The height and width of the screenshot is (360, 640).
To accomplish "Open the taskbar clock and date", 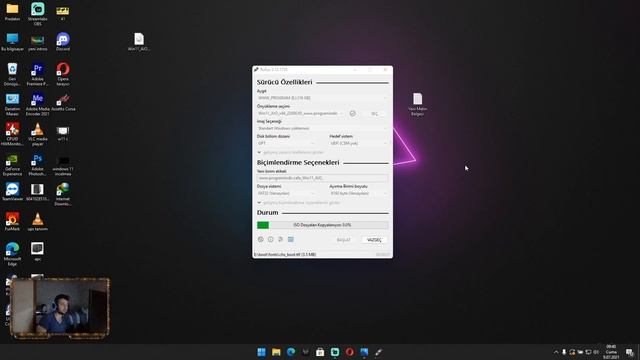I will click(x=611, y=352).
